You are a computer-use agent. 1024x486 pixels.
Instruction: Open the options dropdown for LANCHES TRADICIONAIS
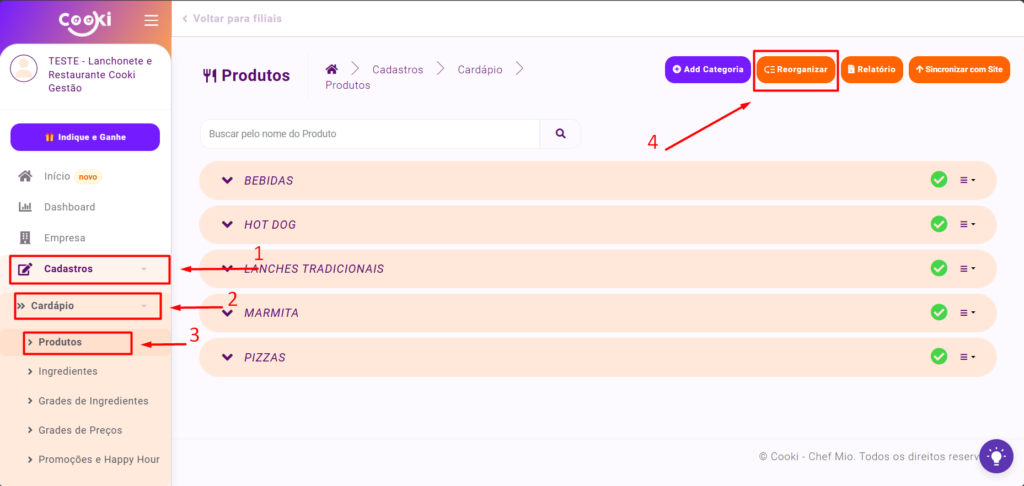click(x=967, y=269)
